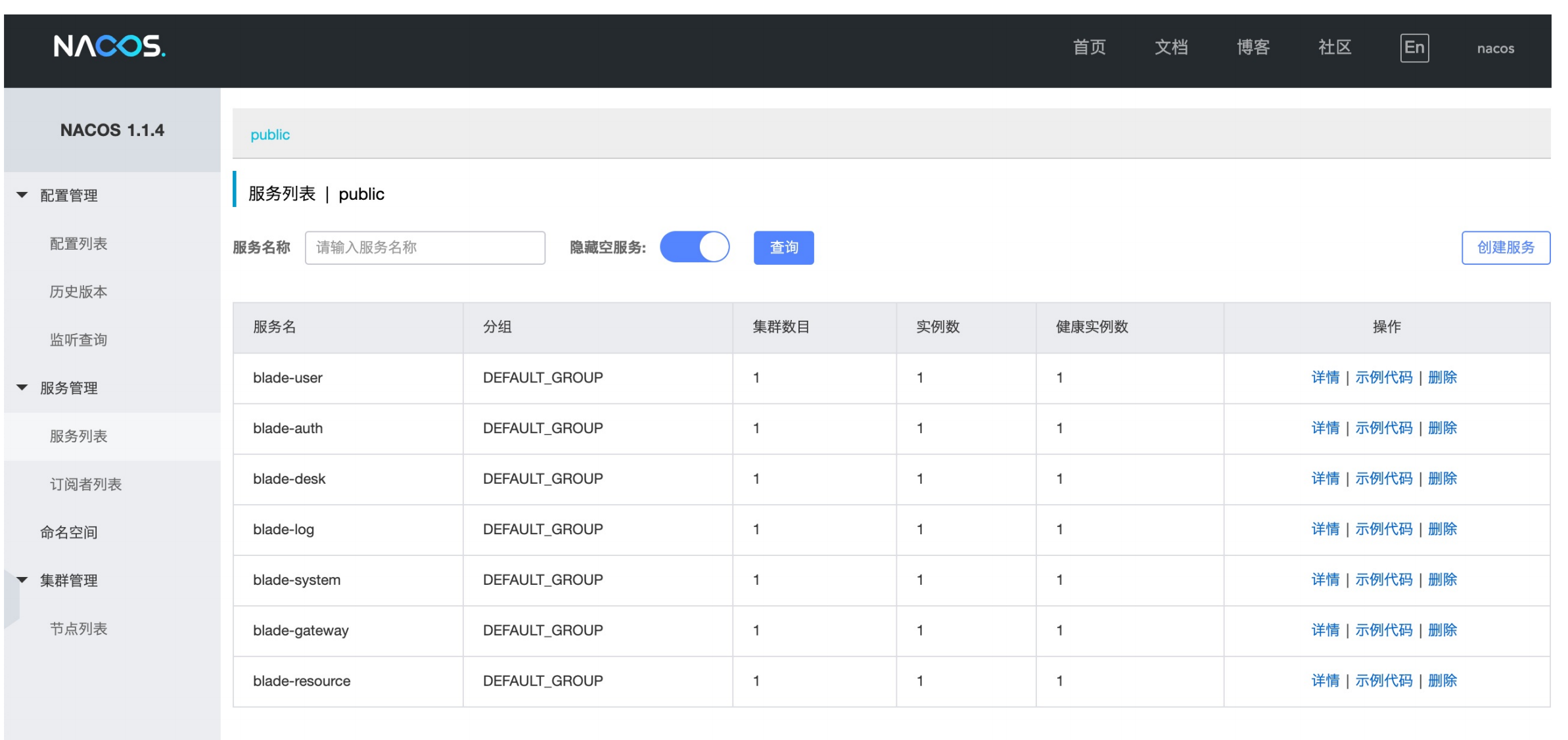1568x740 pixels.
Task: Click the sidebar collapse handle
Action: [11, 599]
